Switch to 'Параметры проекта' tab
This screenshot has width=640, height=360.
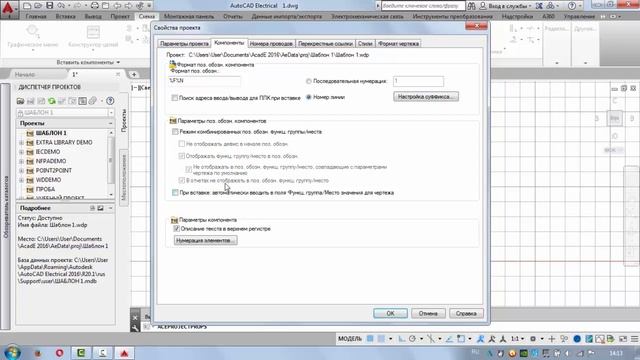point(184,43)
